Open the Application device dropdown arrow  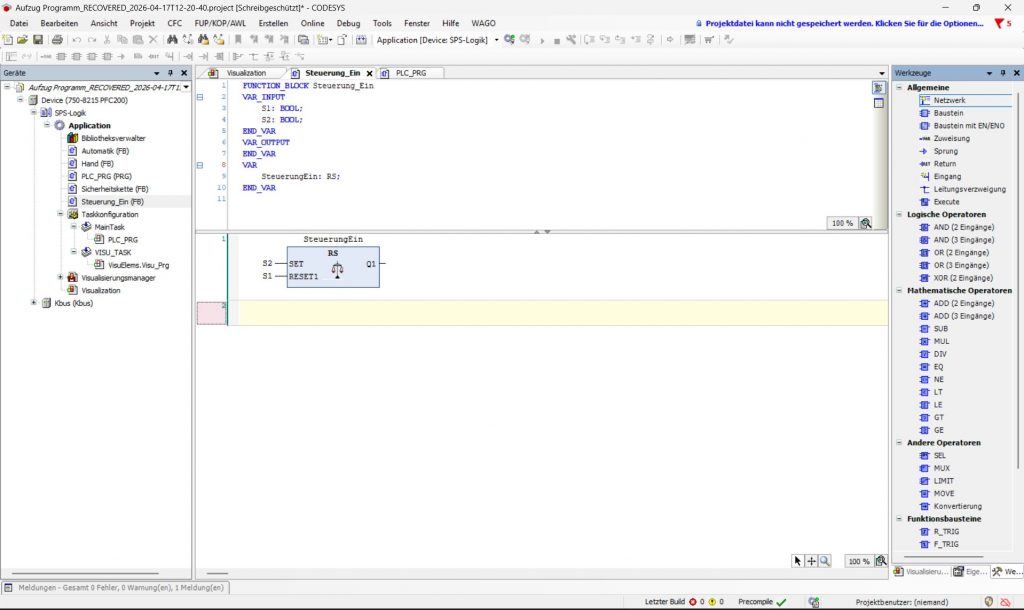tap(496, 40)
